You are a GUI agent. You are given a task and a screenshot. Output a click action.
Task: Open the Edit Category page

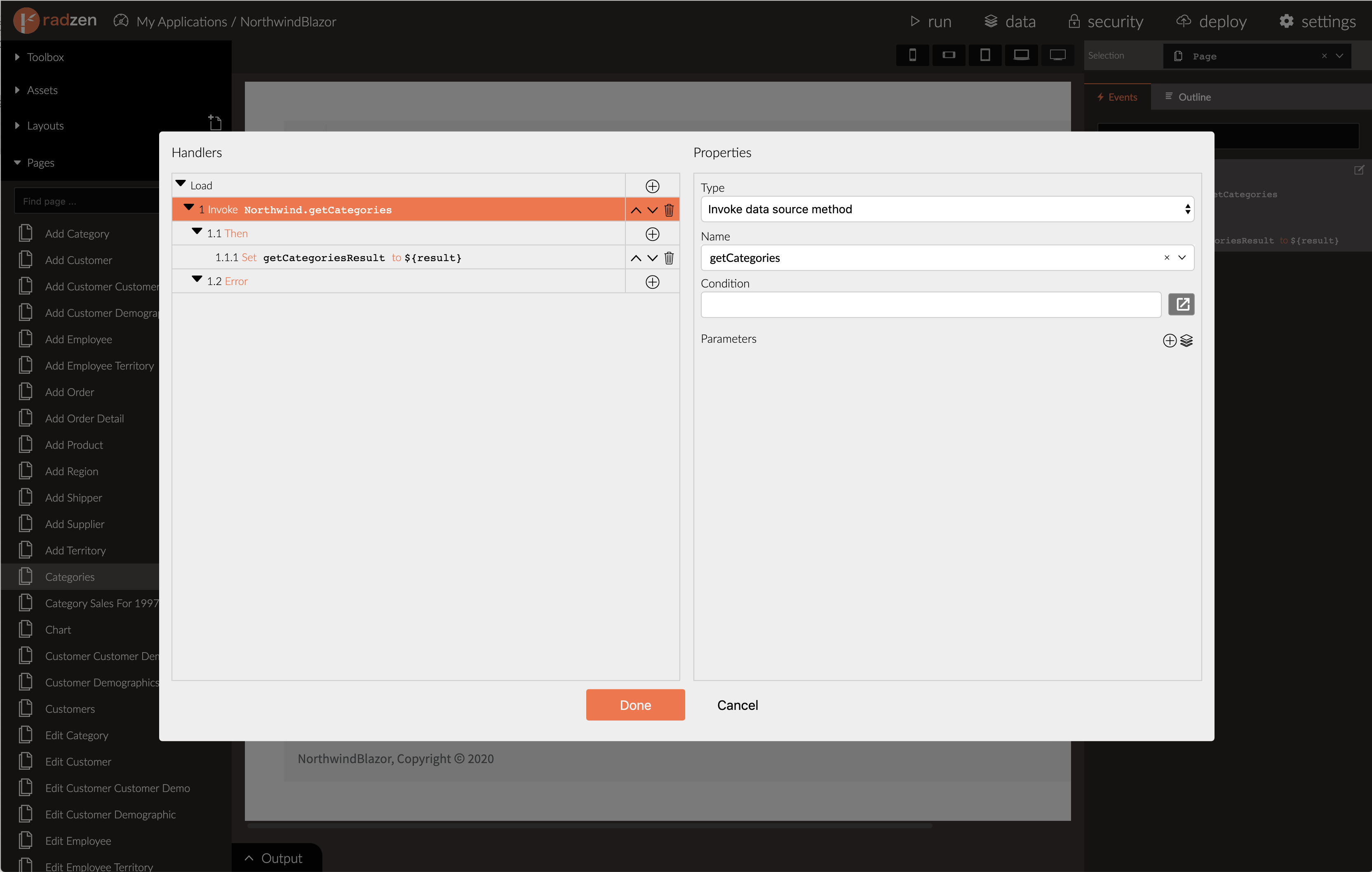pos(76,735)
